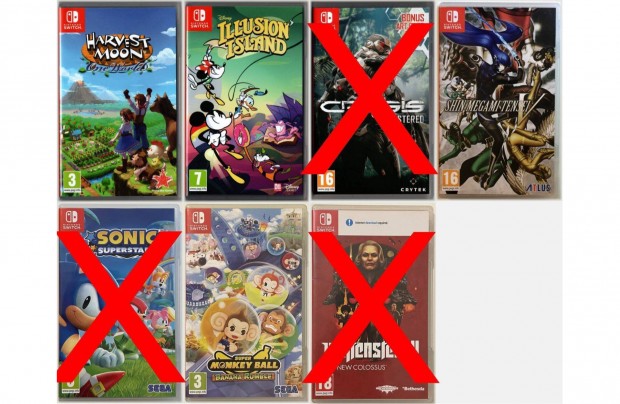Click the crossed-out Wolfenstein New Colossus cover

point(372,303)
